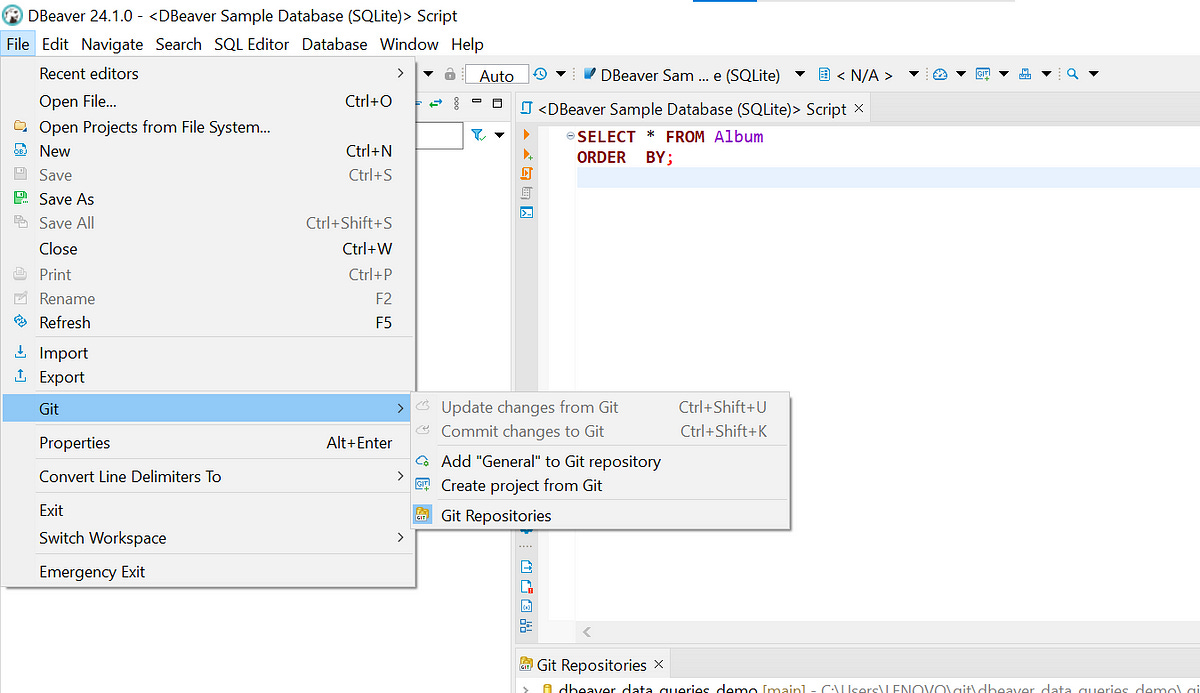Viewport: 1200px width, 693px height.
Task: Choose New in File menu
Action: click(208, 151)
